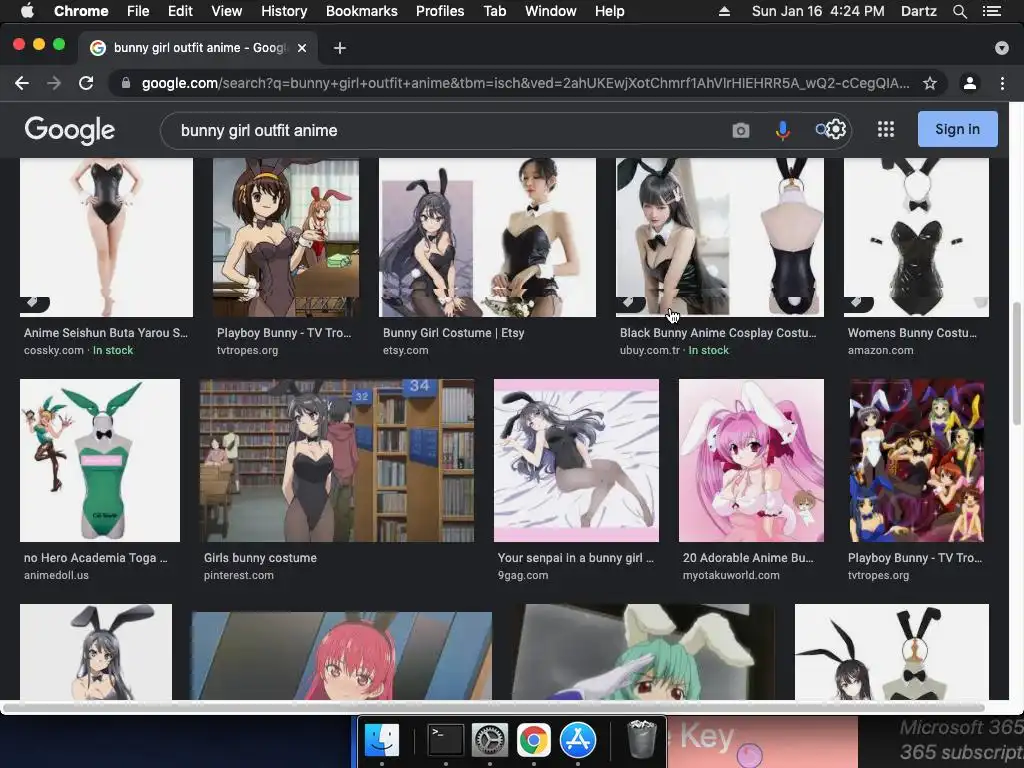Open the File menu
Viewport: 1024px width, 768px height.
click(x=138, y=11)
